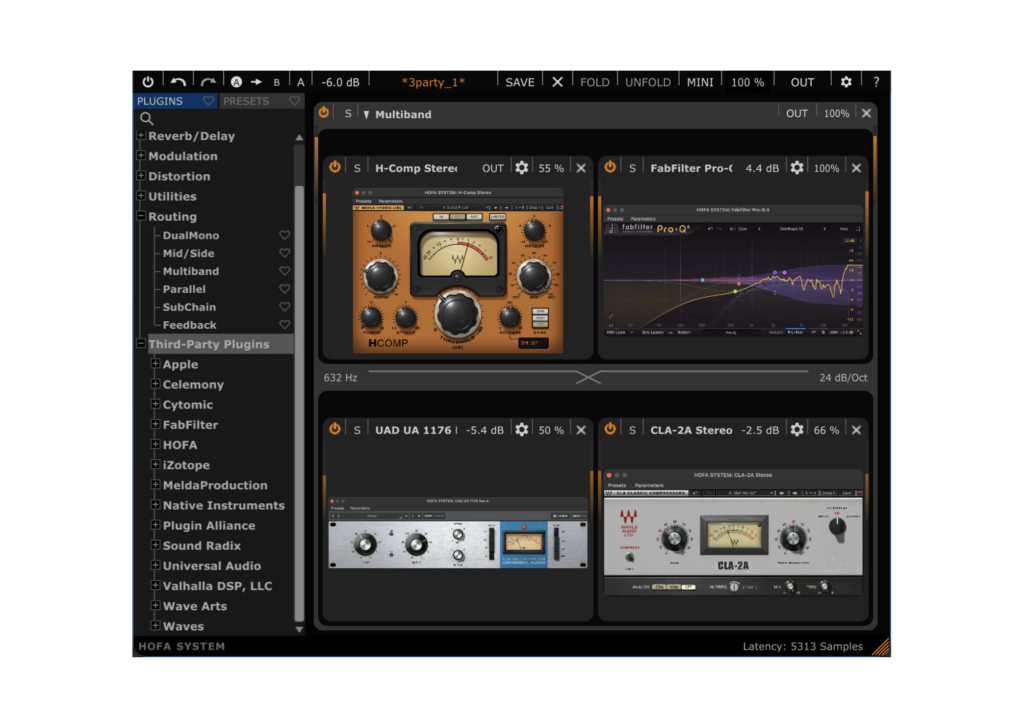Favorite the DualMono heart icon
The image size is (1024, 721).
(285, 235)
